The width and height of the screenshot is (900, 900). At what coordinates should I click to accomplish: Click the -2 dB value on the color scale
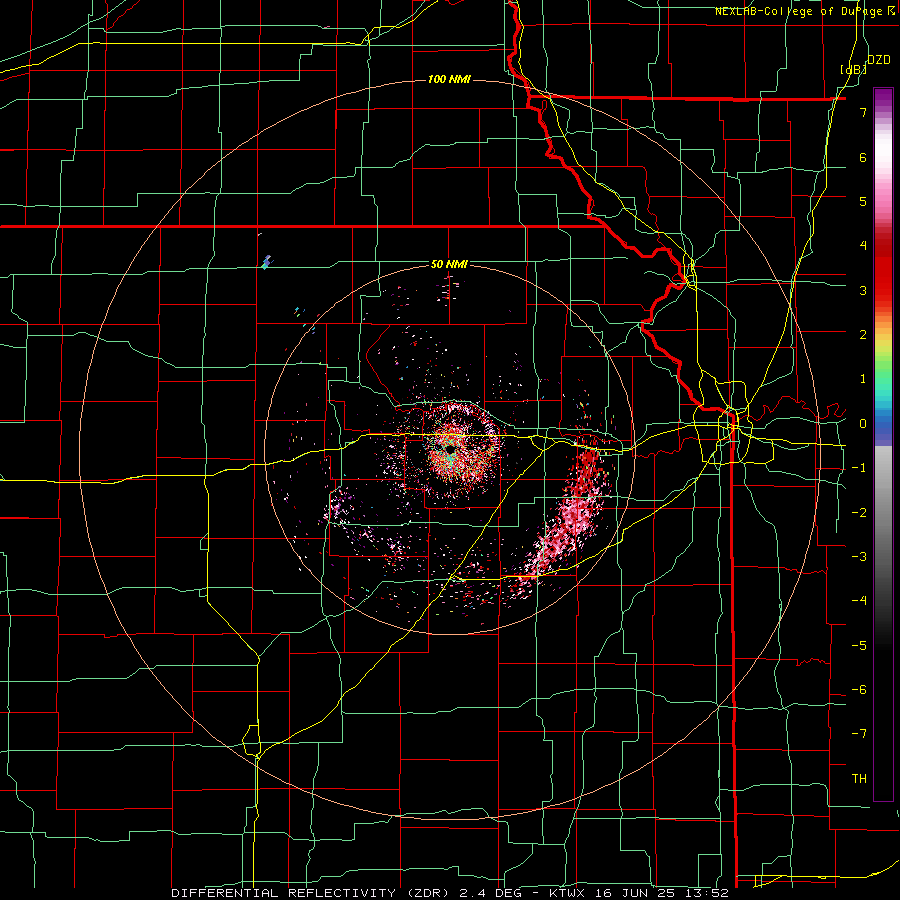[859, 513]
